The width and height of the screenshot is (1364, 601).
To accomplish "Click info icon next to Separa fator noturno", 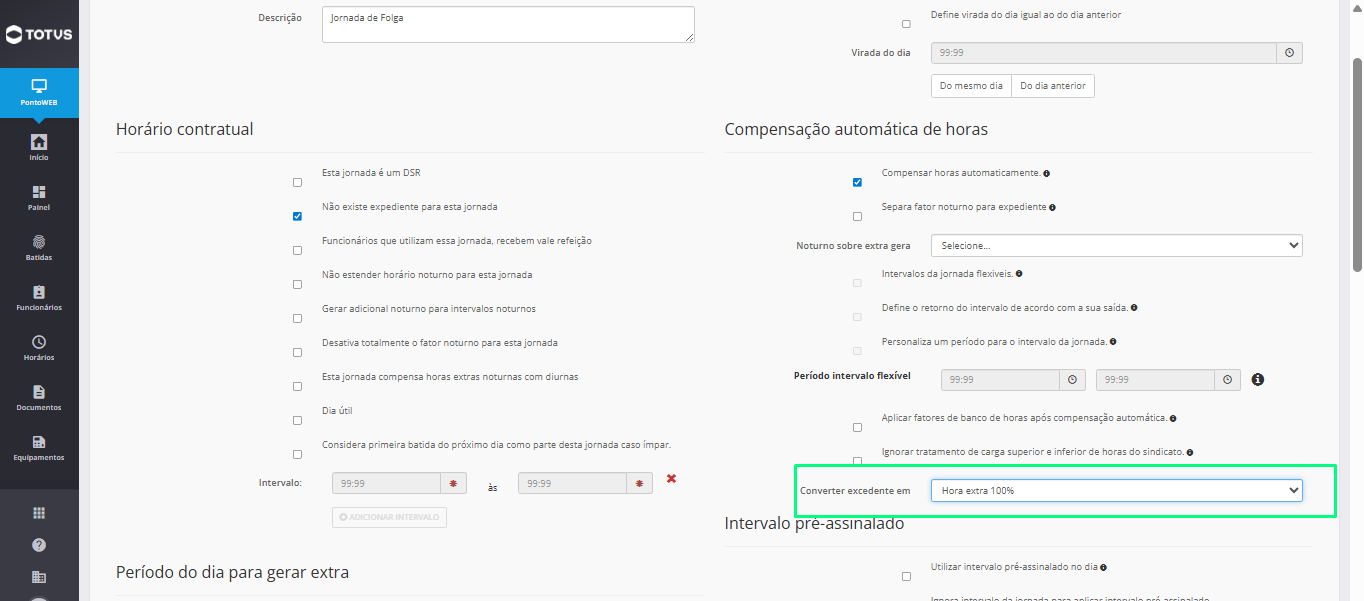I will pos(1053,208).
